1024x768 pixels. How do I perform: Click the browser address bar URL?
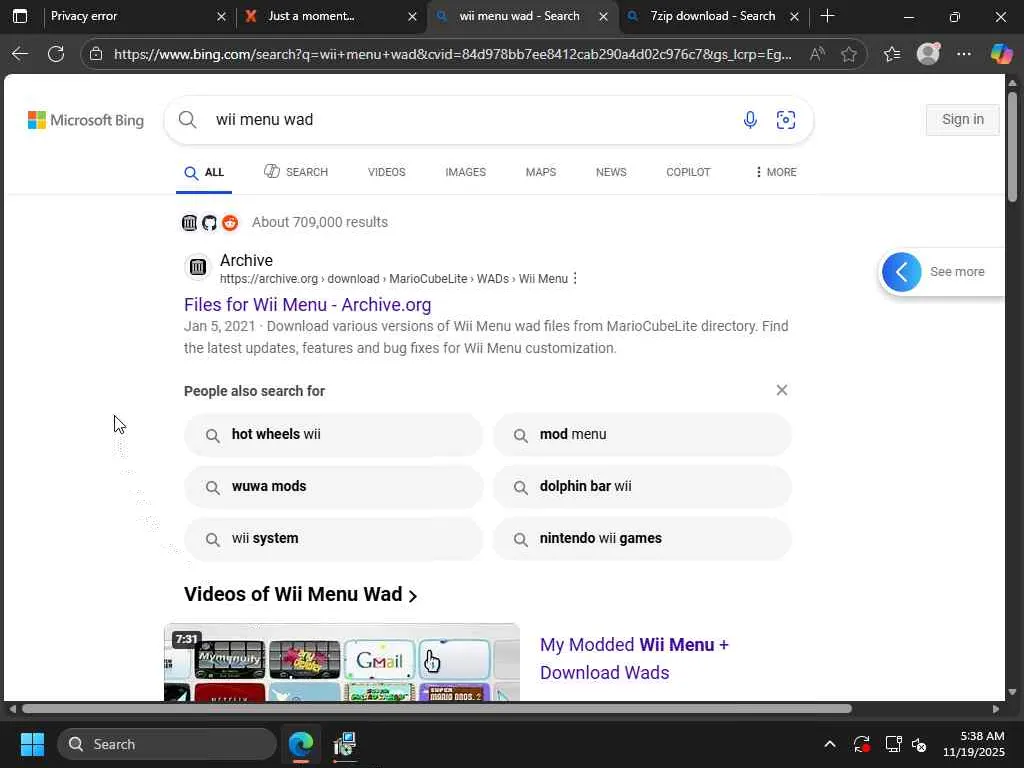point(453,54)
